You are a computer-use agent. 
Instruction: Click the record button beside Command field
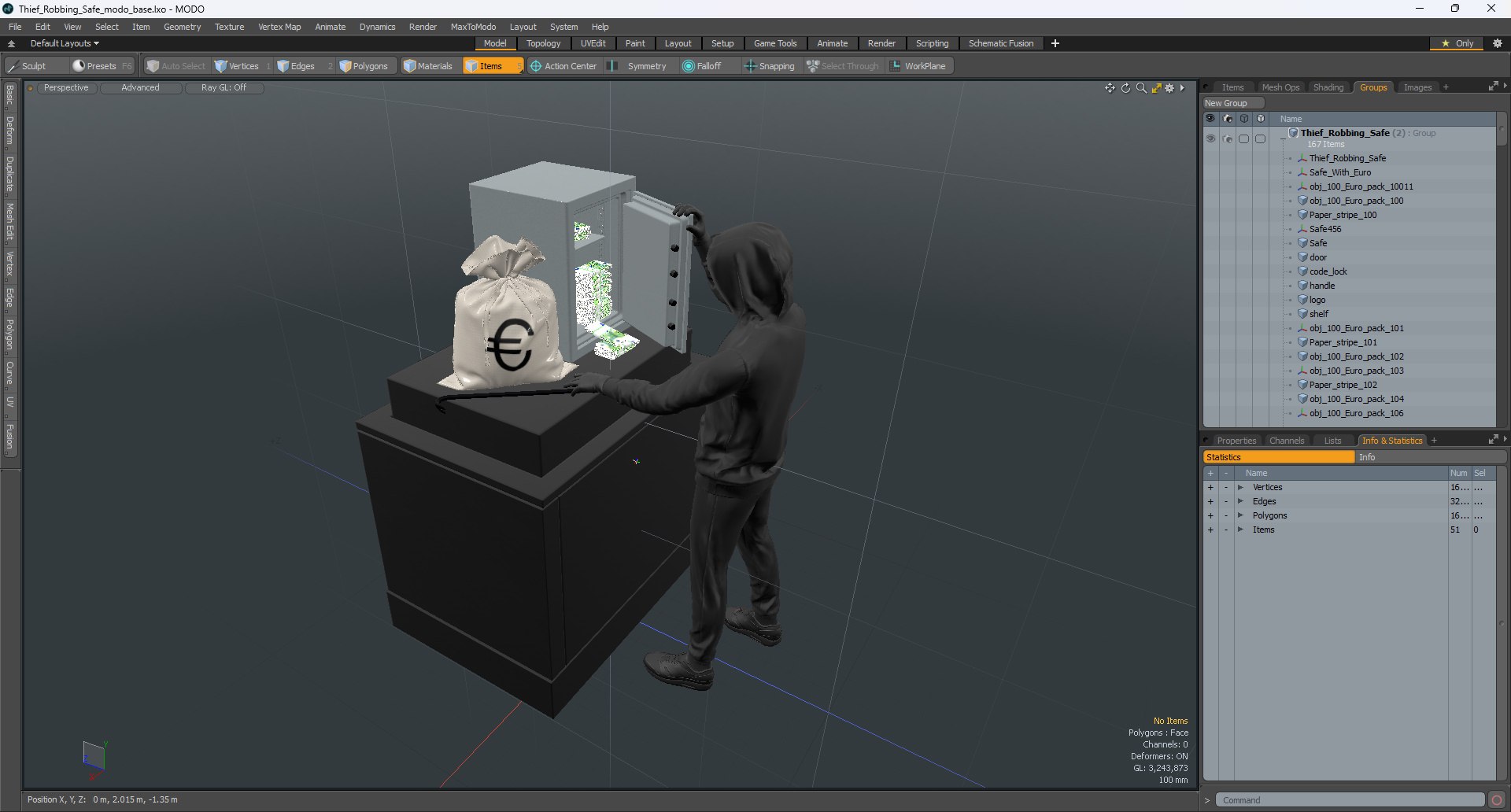(1497, 800)
